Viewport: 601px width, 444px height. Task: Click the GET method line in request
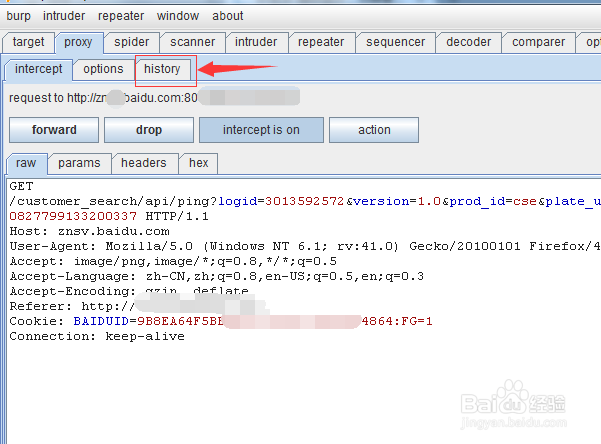[21, 186]
